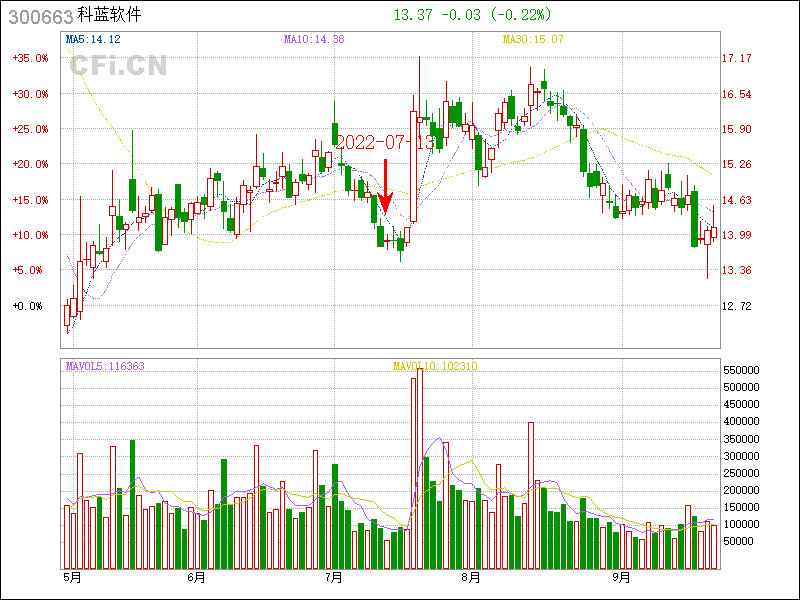Click the price readout 13.37 -0.03 (-0.22%)
Screen dimensions: 800x600
coord(472,15)
